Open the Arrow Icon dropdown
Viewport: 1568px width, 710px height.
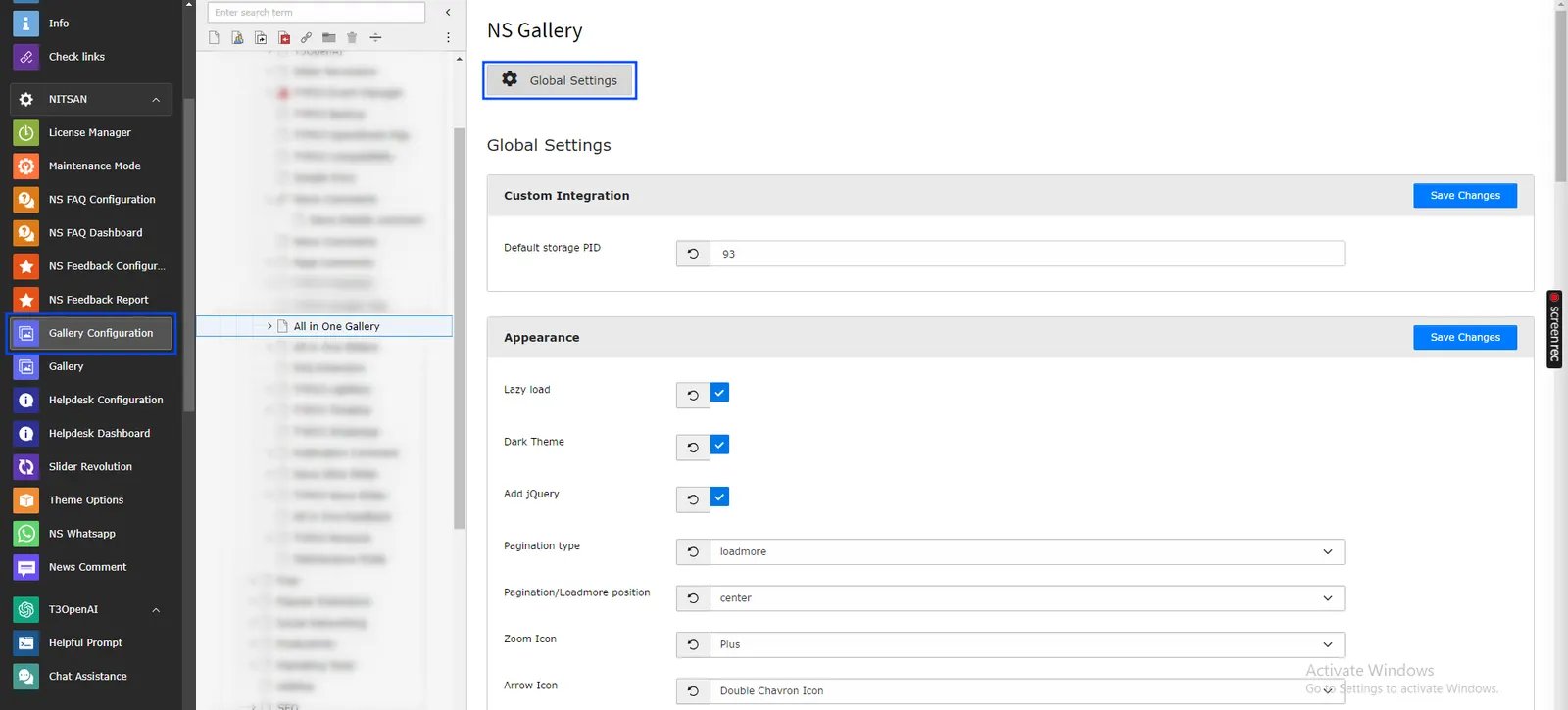coord(1027,691)
